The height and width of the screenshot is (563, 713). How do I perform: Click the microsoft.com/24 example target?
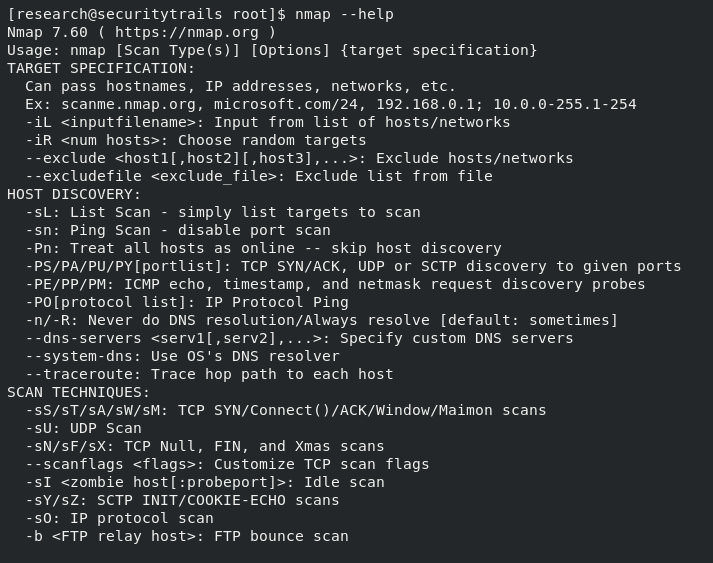[286, 104]
